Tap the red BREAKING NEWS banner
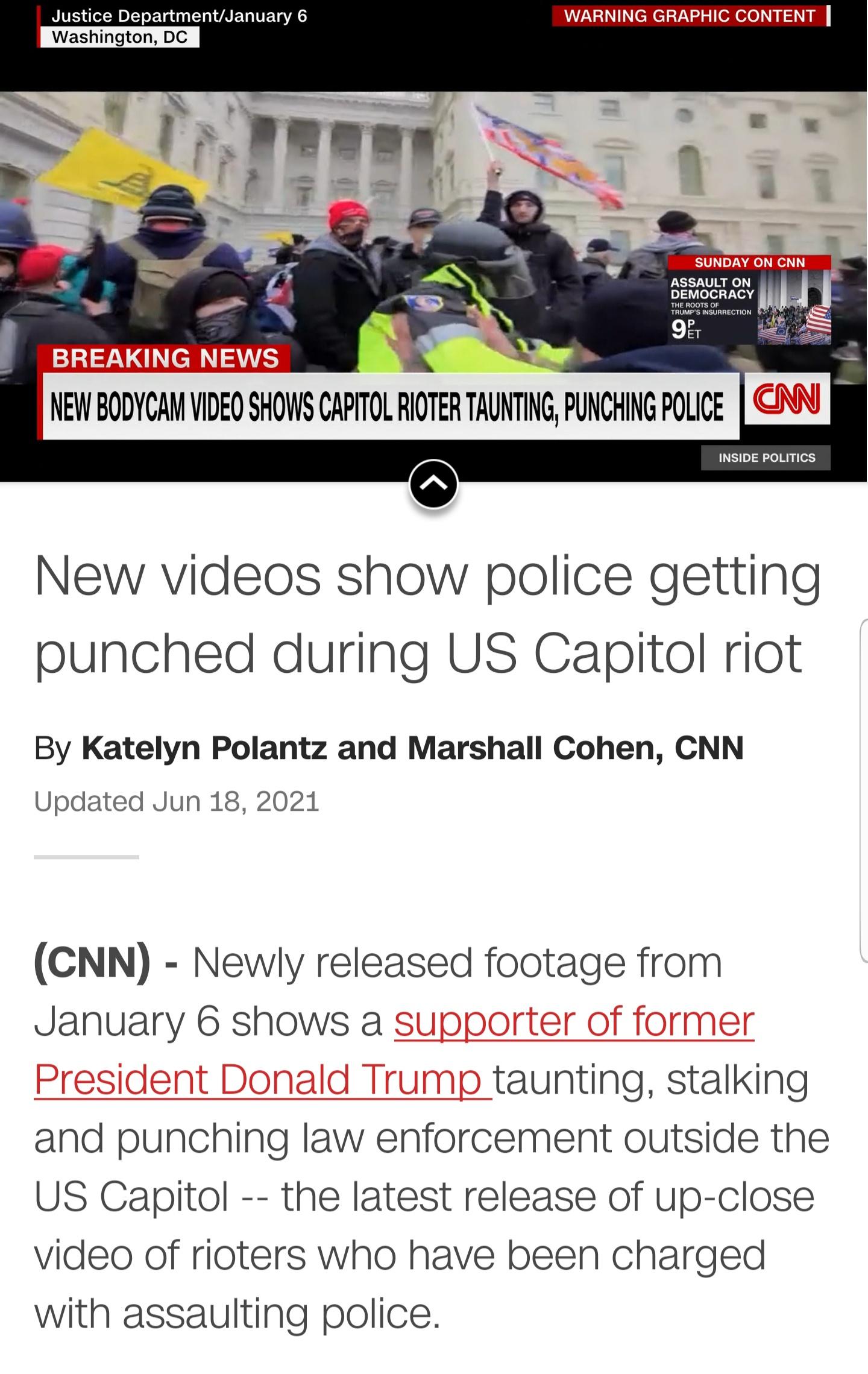Viewport: 868px width, 1374px height. point(165,358)
